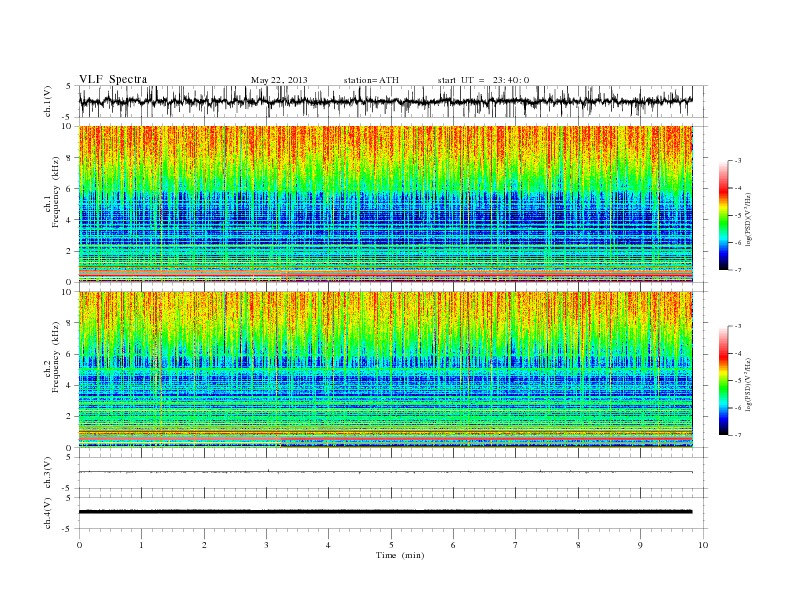Click the "start UT = 23:40:0" header text
Viewport: 792px width, 612px height.
click(483, 80)
